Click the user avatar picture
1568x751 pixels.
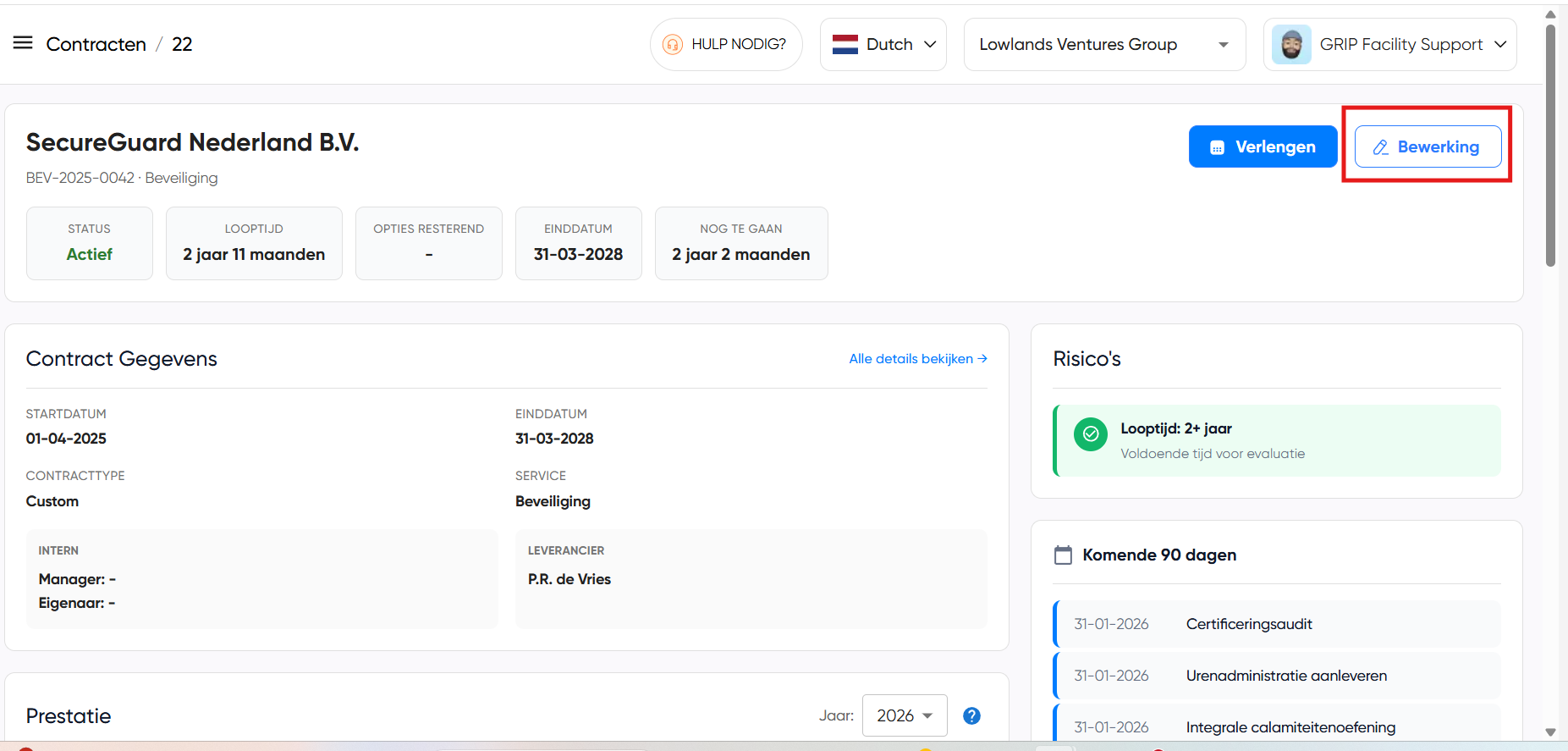tap(1291, 45)
